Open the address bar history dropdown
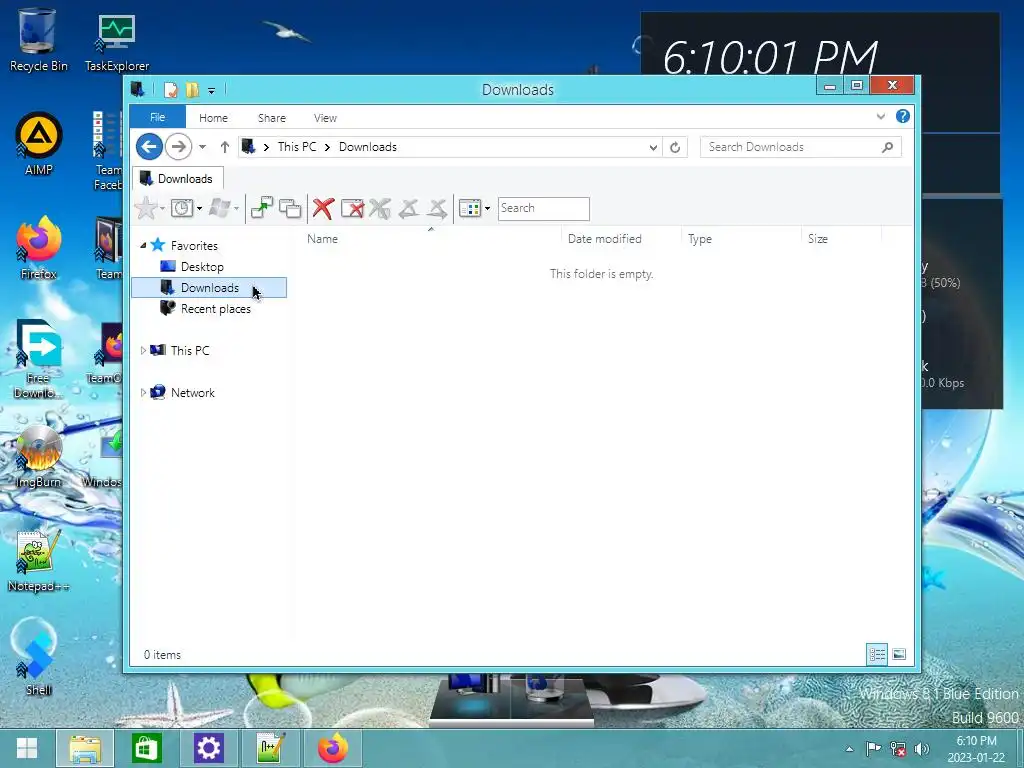1024x768 pixels. tap(653, 148)
